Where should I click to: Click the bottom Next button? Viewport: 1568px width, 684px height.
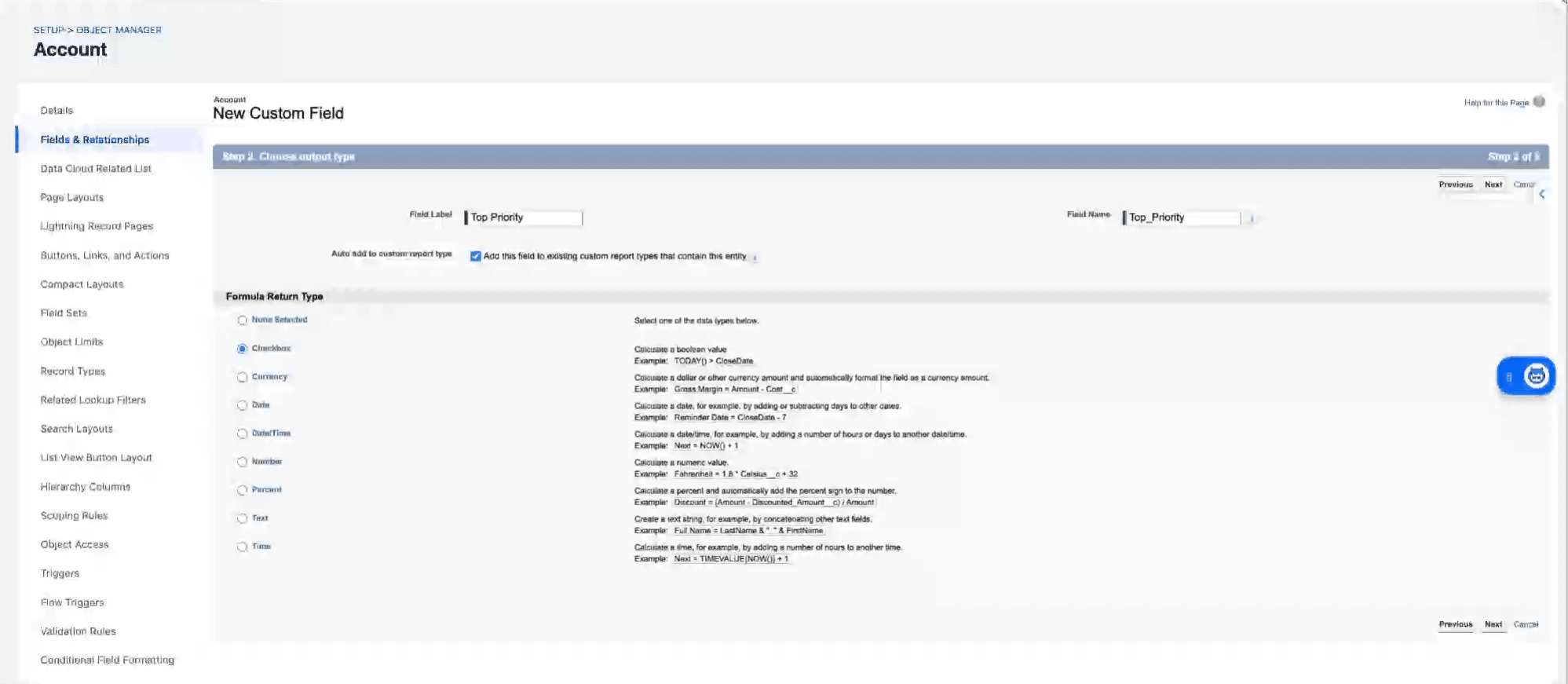[x=1493, y=624]
